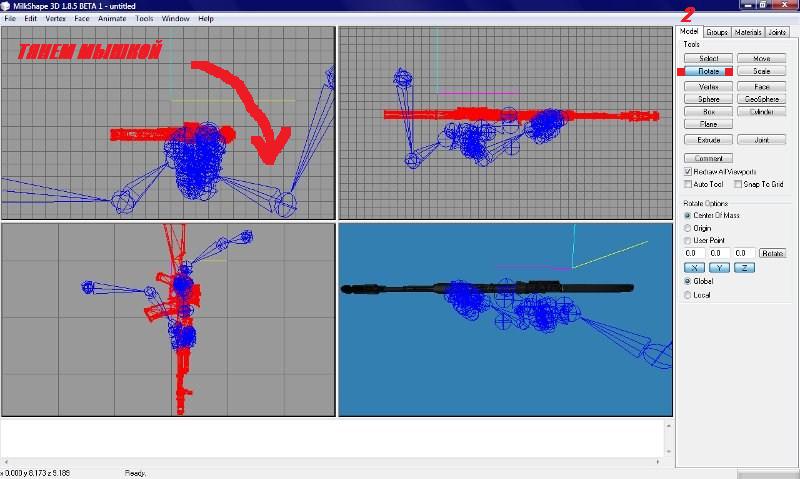The width and height of the screenshot is (800, 479).
Task: Switch to the Groups tab
Action: [x=717, y=32]
